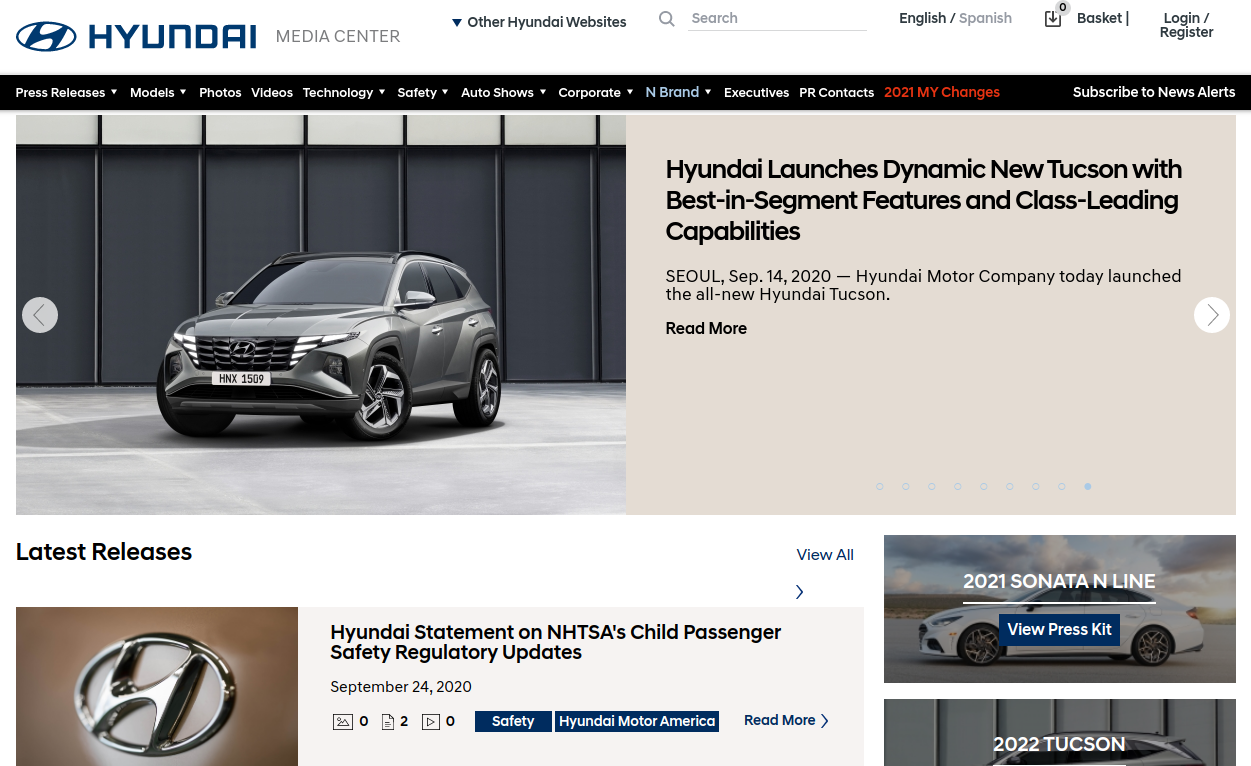Screen dimensions: 1251x766
Task: Open the Executives page
Action: [756, 93]
